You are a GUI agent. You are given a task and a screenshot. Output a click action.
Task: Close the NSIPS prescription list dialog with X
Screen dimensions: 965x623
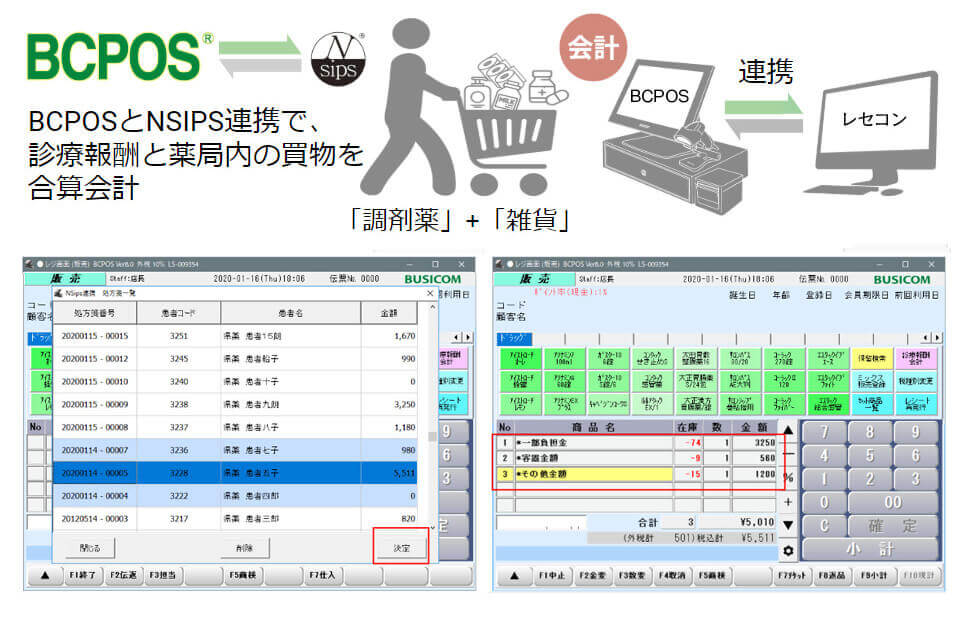point(431,293)
